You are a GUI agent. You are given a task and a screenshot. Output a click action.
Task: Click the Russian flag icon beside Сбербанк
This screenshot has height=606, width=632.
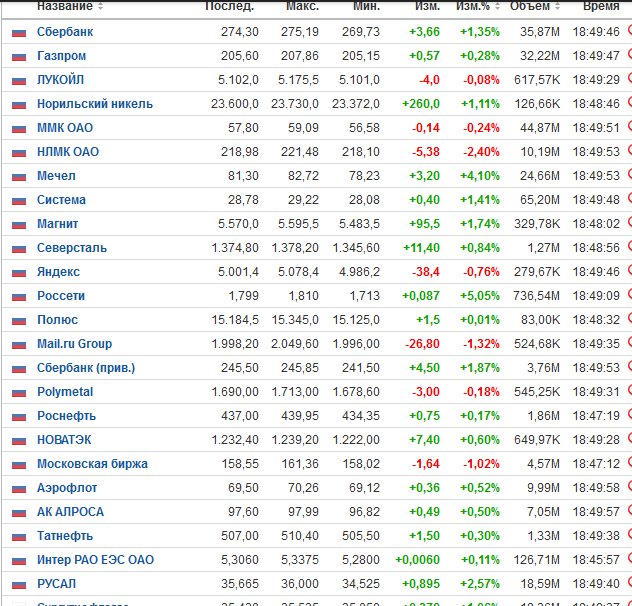[19, 33]
